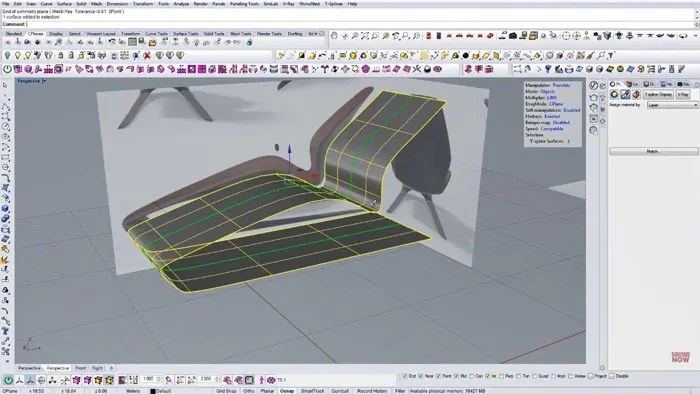
Task: Click the magnifier icon beside T icon
Action: tap(602, 56)
